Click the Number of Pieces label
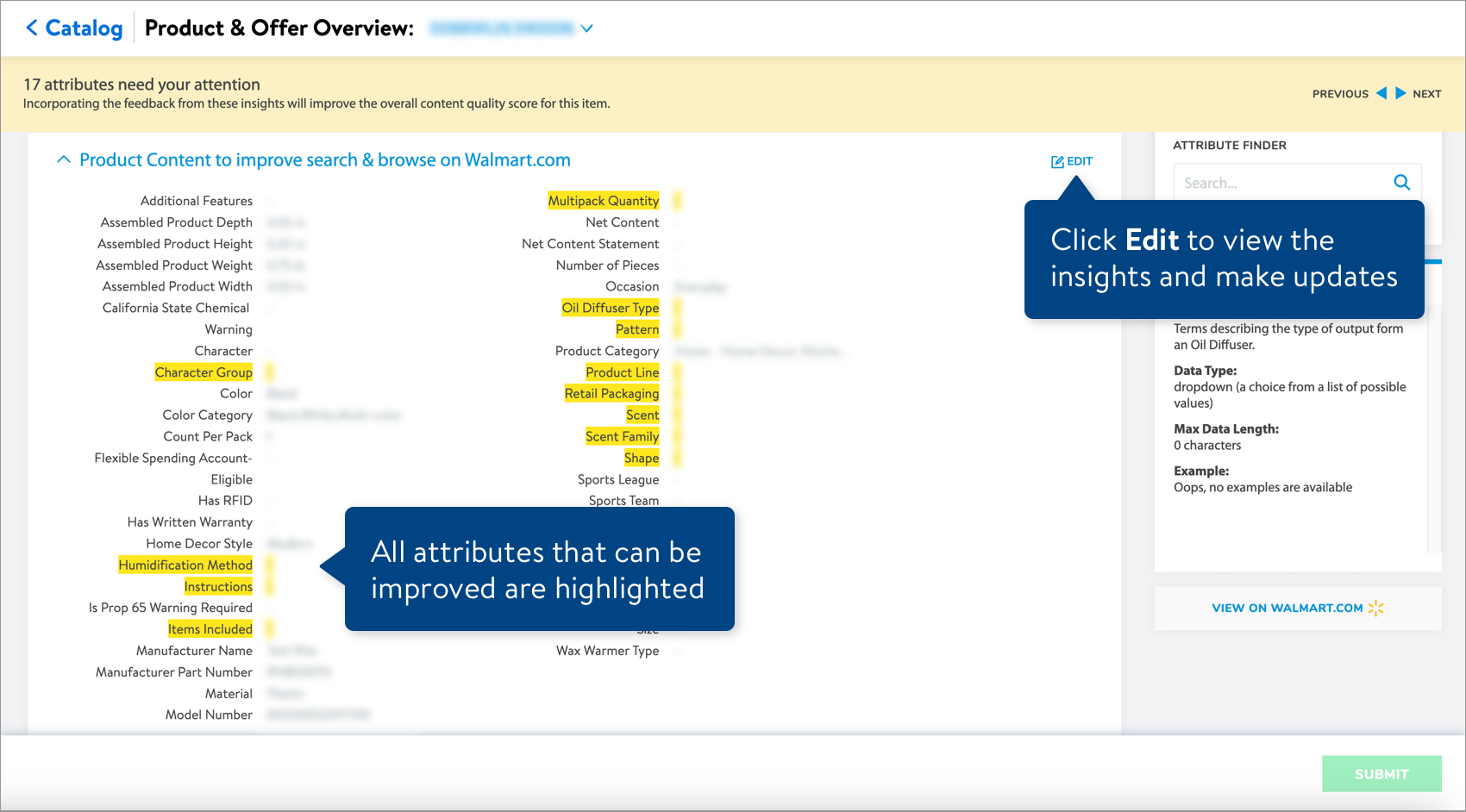 (x=607, y=265)
